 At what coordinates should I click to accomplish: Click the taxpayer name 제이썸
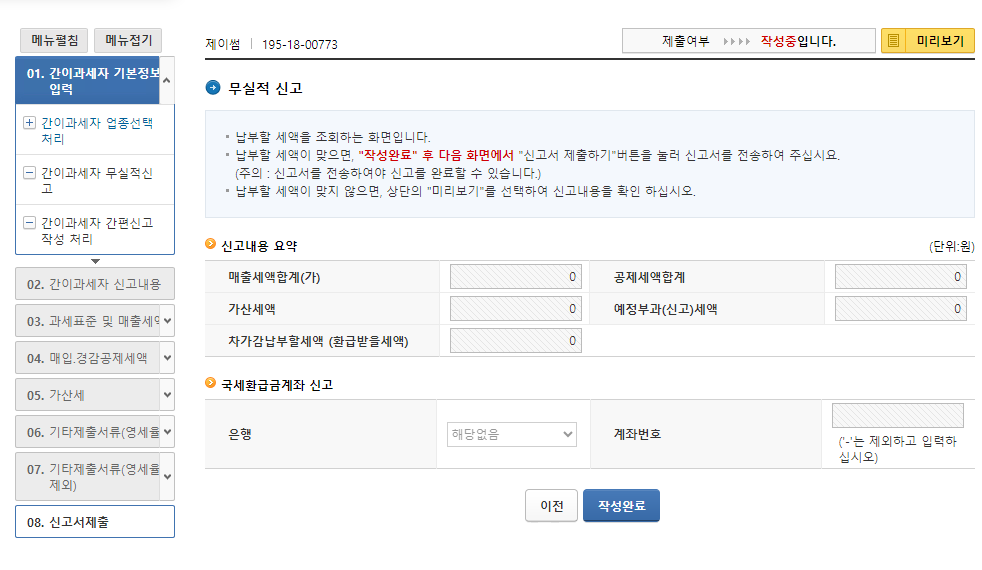click(x=223, y=44)
